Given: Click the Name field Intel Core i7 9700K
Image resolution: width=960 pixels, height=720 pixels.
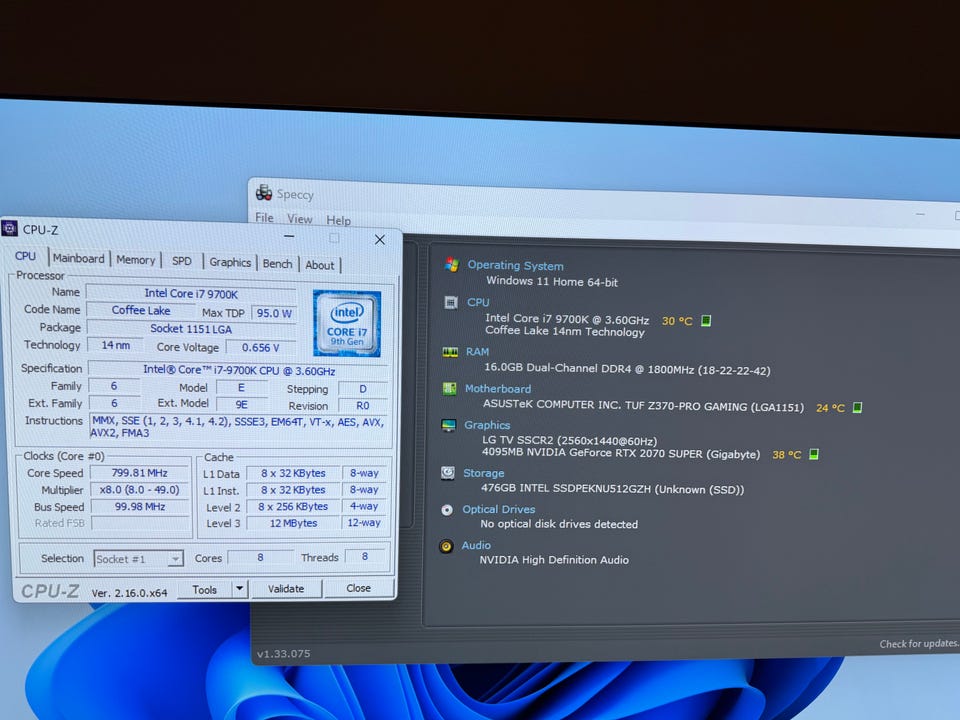Looking at the screenshot, I should coord(191,293).
